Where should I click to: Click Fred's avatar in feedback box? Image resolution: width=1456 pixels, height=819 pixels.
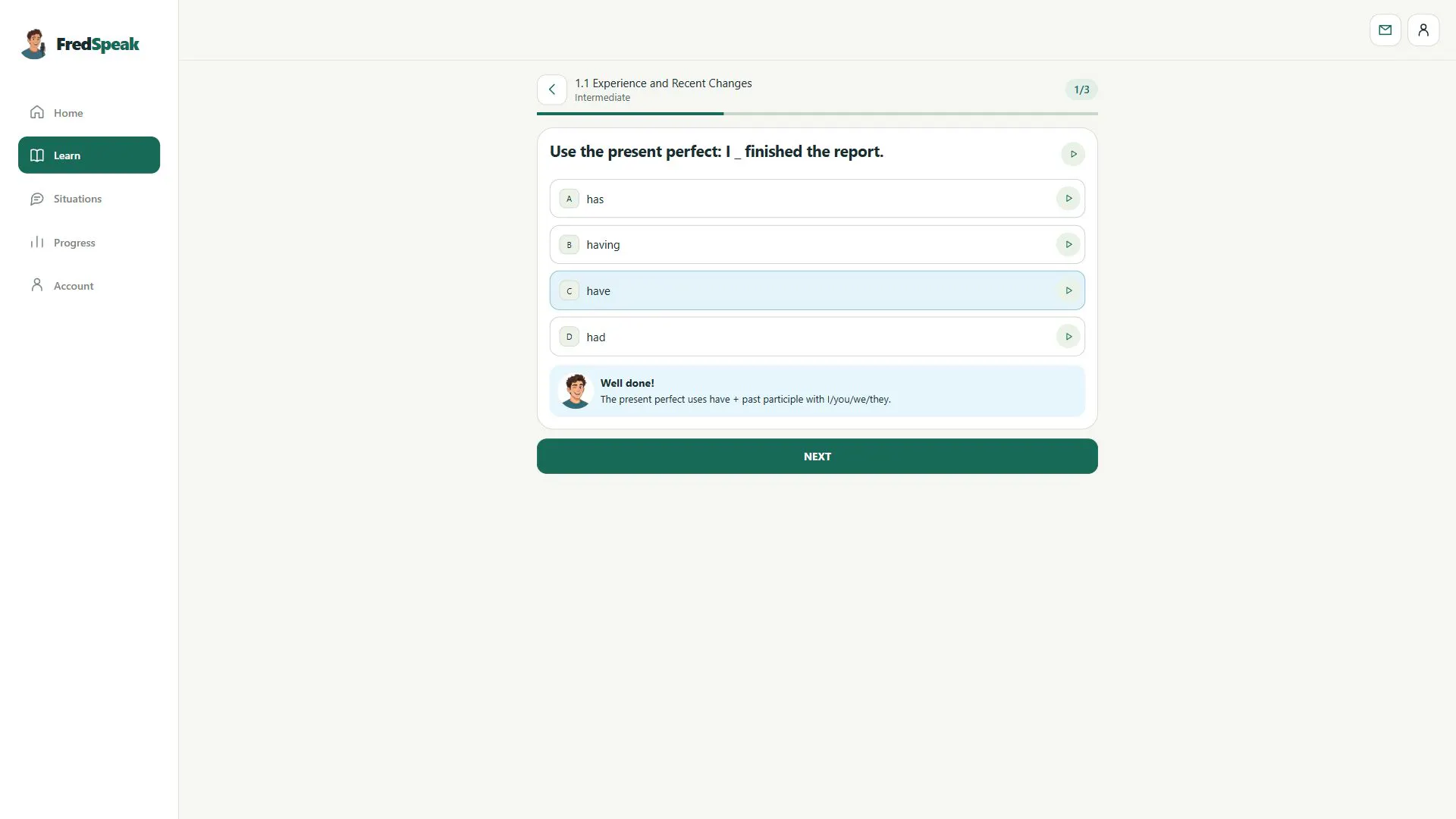pyautogui.click(x=576, y=391)
